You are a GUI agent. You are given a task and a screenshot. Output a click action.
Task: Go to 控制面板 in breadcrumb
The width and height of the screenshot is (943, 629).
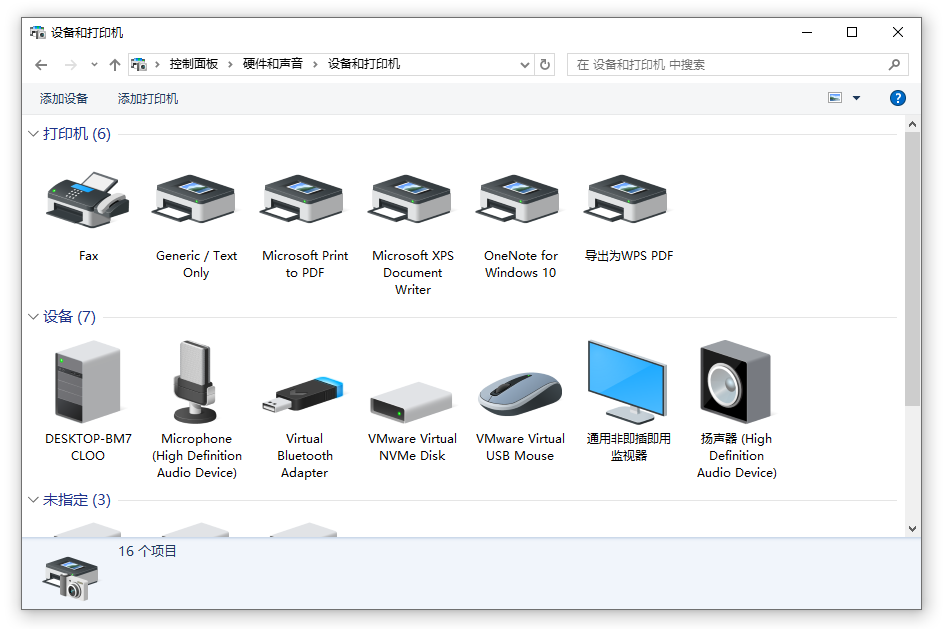(x=194, y=64)
